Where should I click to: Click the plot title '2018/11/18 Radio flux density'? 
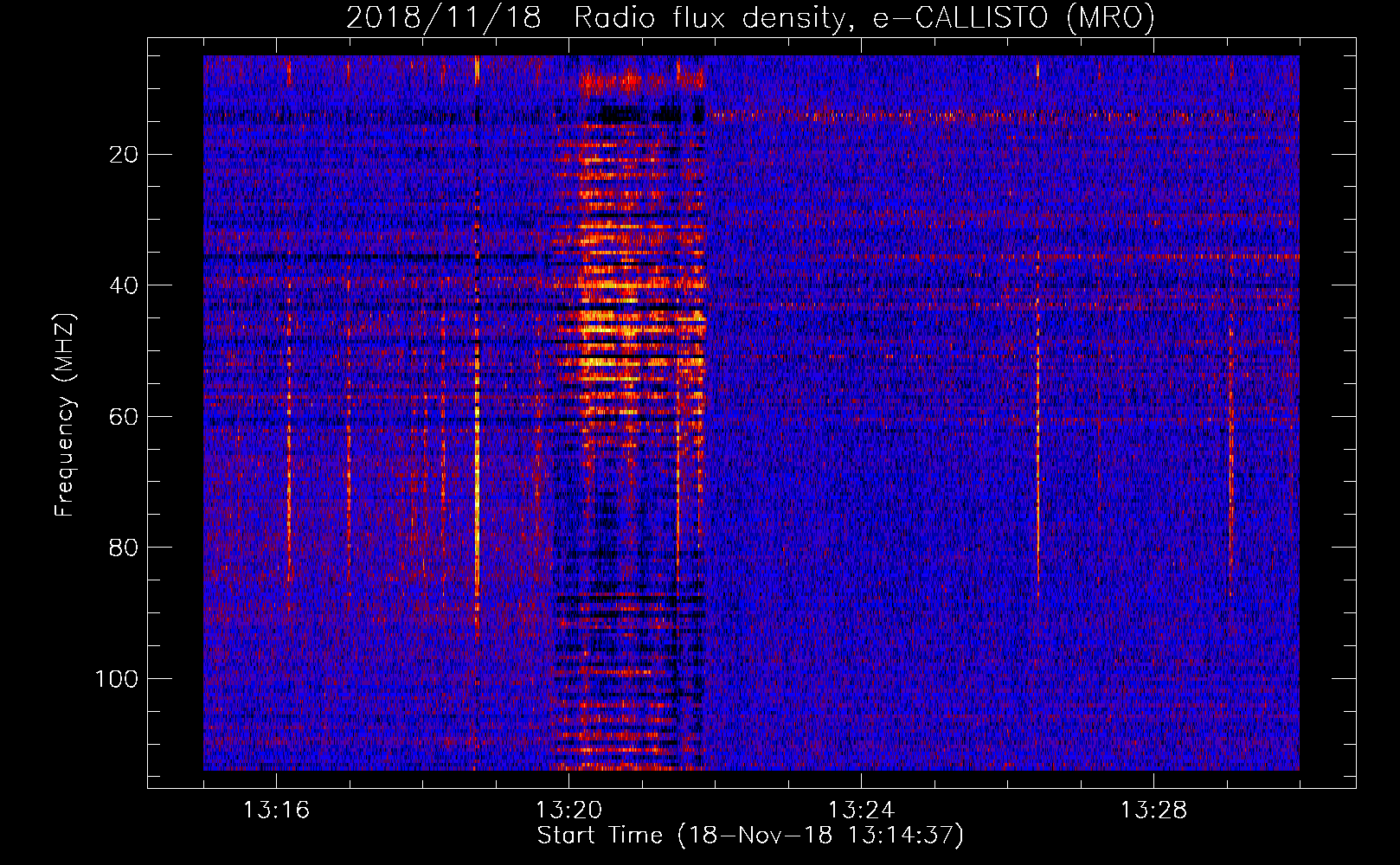tap(750, 18)
